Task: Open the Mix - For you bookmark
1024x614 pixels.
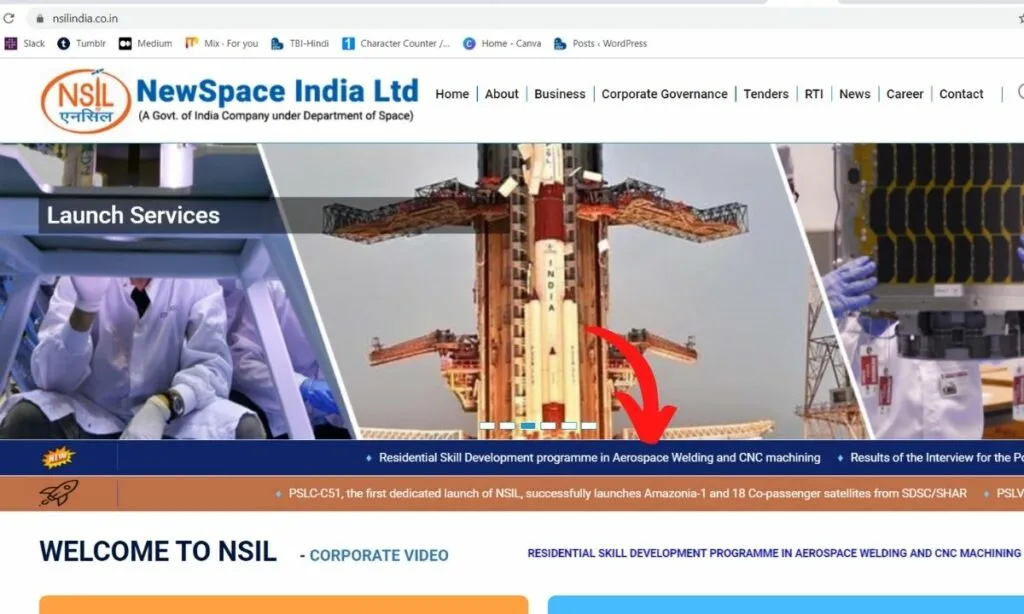Action: (222, 44)
